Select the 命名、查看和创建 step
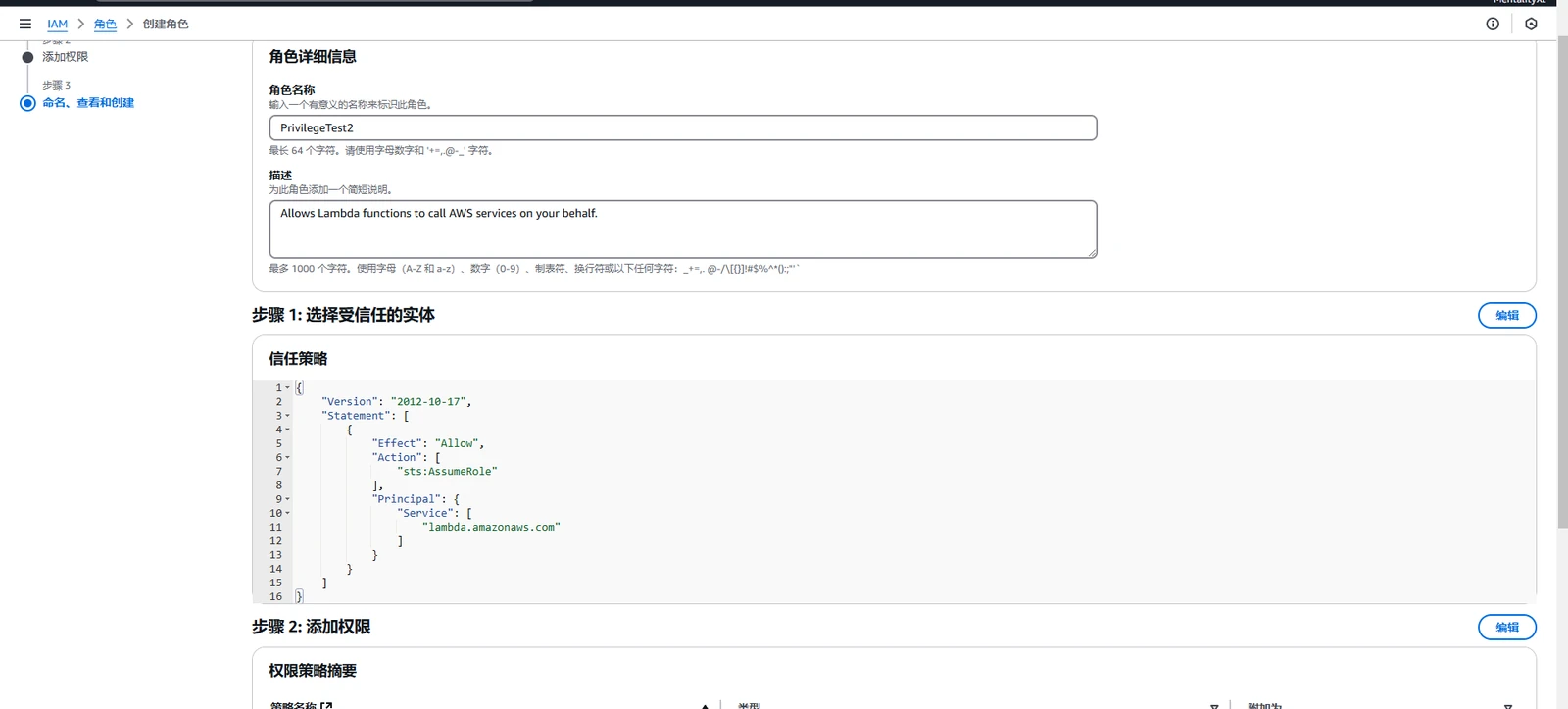This screenshot has width=1568, height=709. [x=88, y=103]
